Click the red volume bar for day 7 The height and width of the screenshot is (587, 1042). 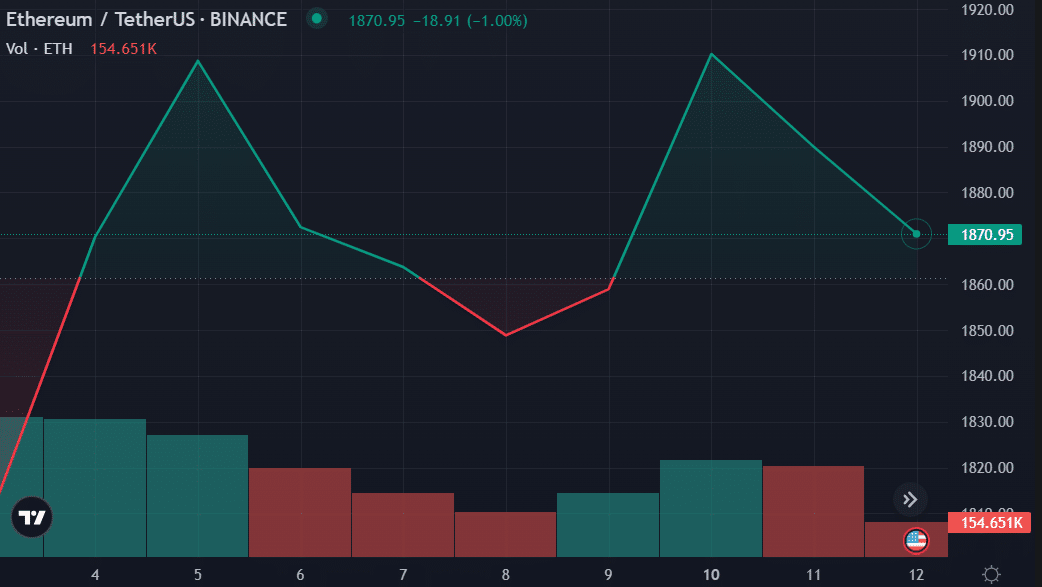[403, 525]
